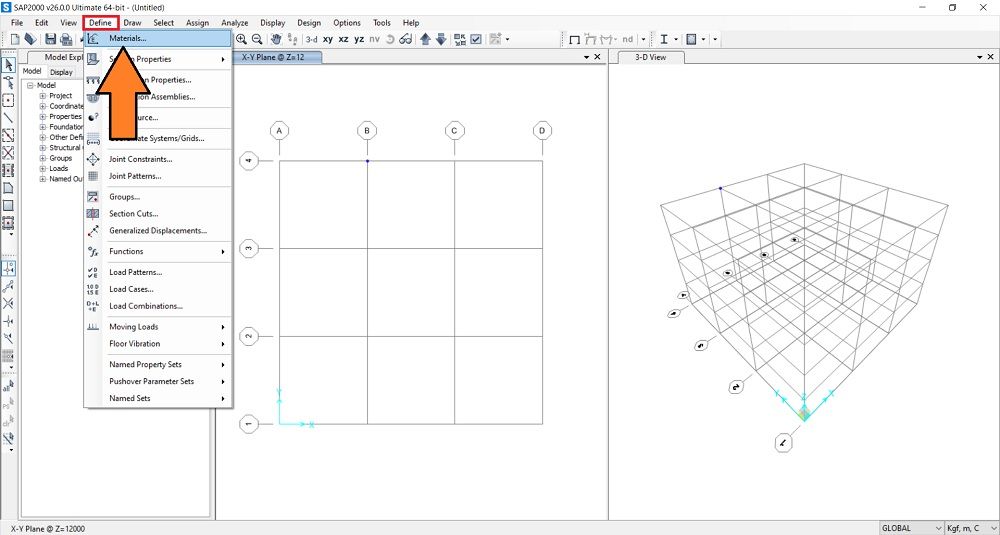Open the Assign menu
This screenshot has width=1000, height=535.
(197, 22)
